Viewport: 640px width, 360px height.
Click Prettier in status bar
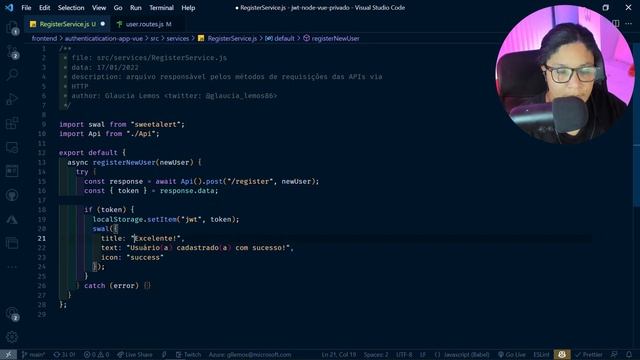[589, 355]
